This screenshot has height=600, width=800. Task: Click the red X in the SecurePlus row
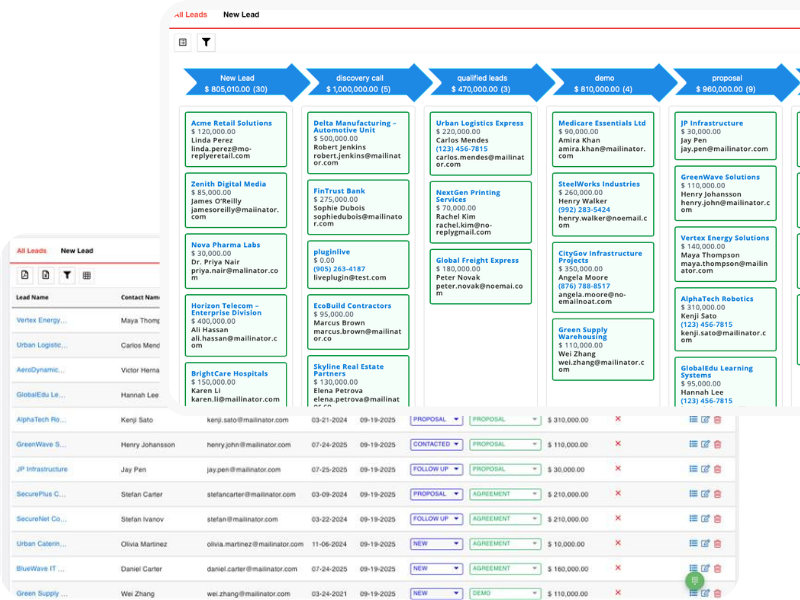coord(618,493)
